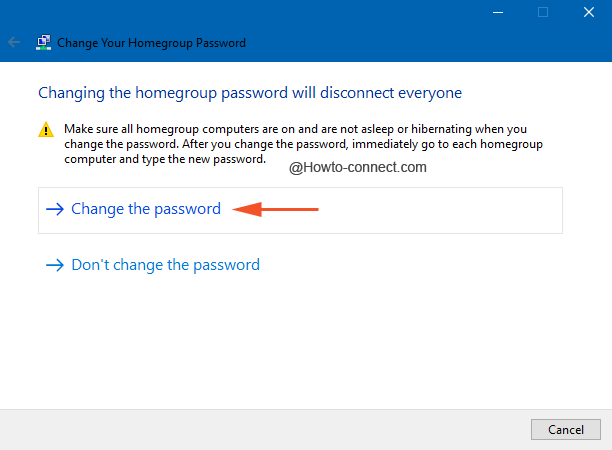Viewport: 612px width, 450px height.
Task: Click the blue arrow beside Change the password
Action: point(55,209)
